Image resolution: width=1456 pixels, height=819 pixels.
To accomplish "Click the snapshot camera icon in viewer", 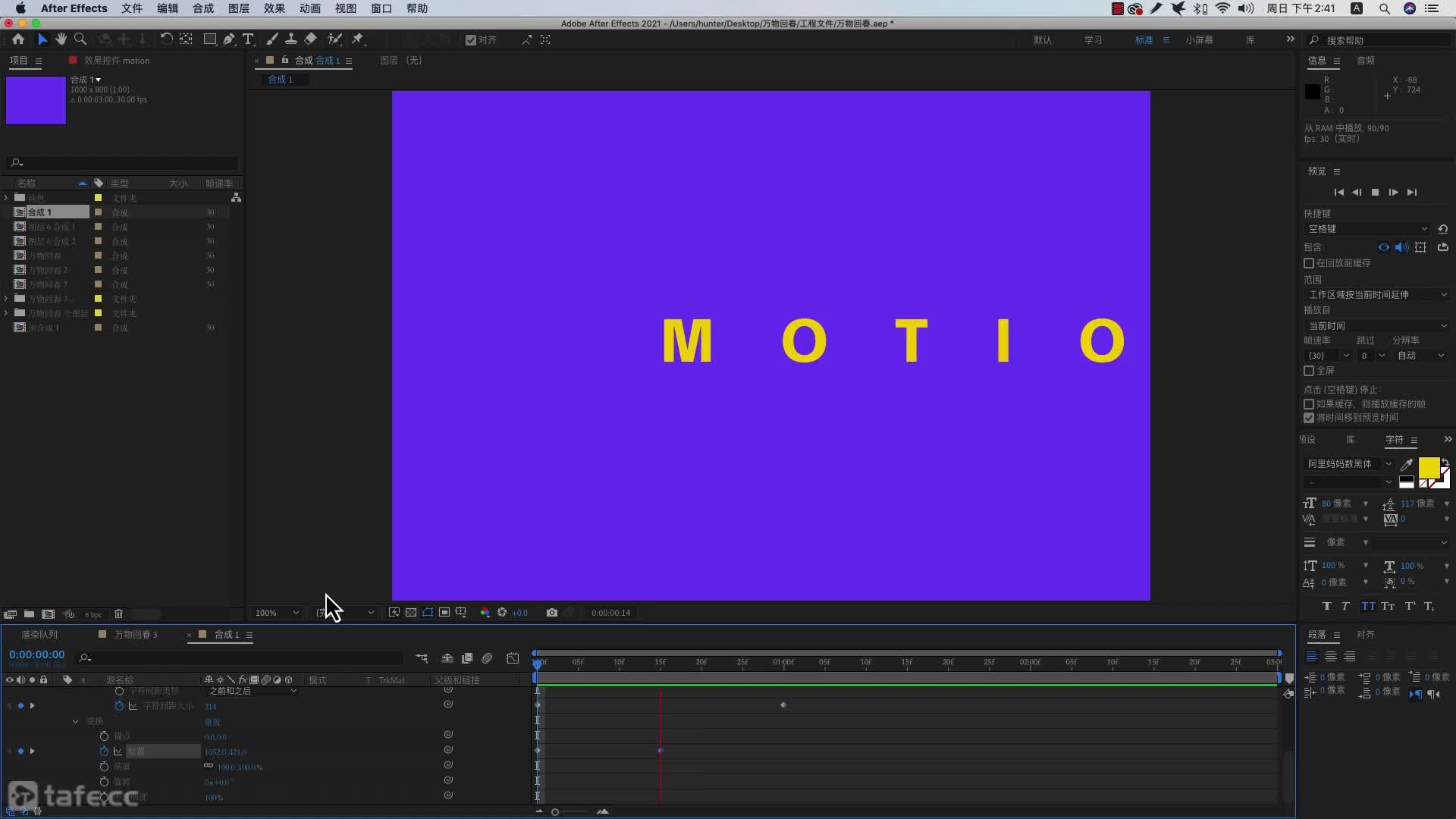I will click(x=552, y=613).
